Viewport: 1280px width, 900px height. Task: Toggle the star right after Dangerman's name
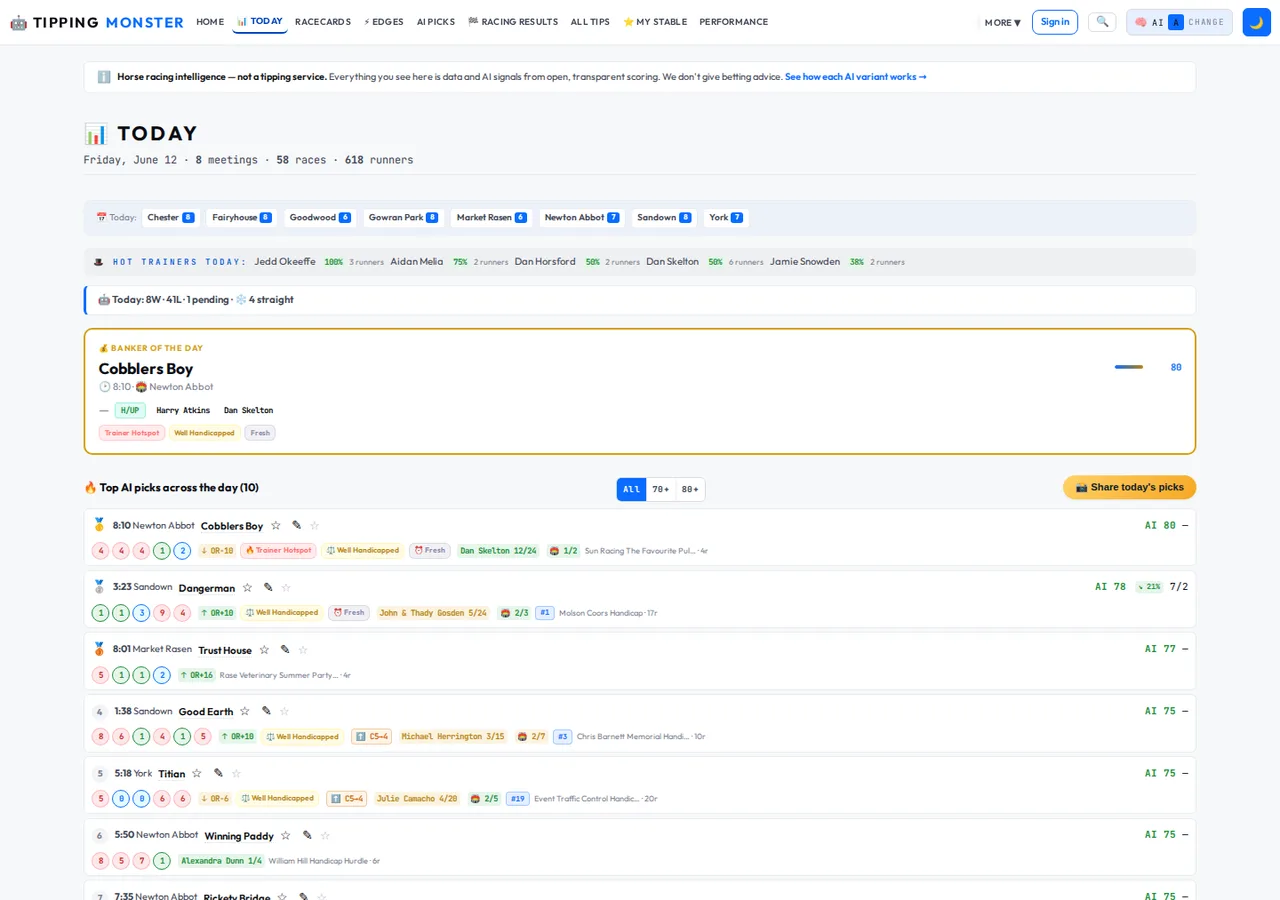coord(247,587)
